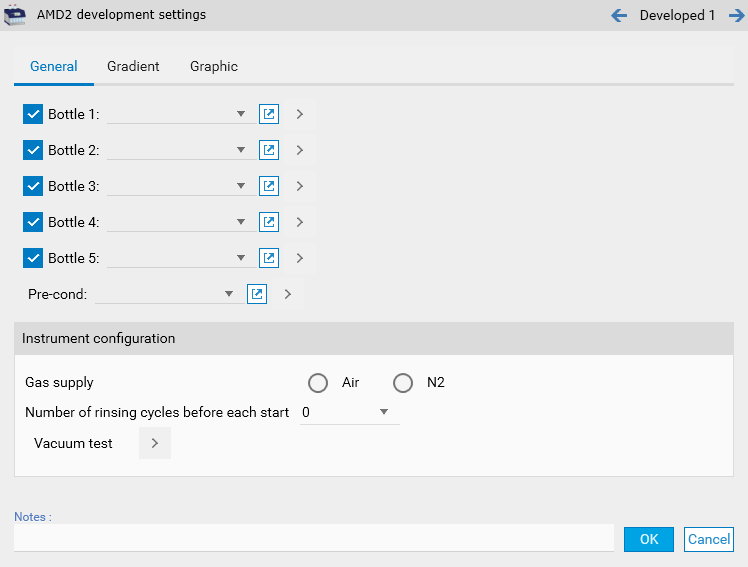Click the open-external icon for Pre-cond
Image resolution: width=748 pixels, height=567 pixels.
[257, 294]
